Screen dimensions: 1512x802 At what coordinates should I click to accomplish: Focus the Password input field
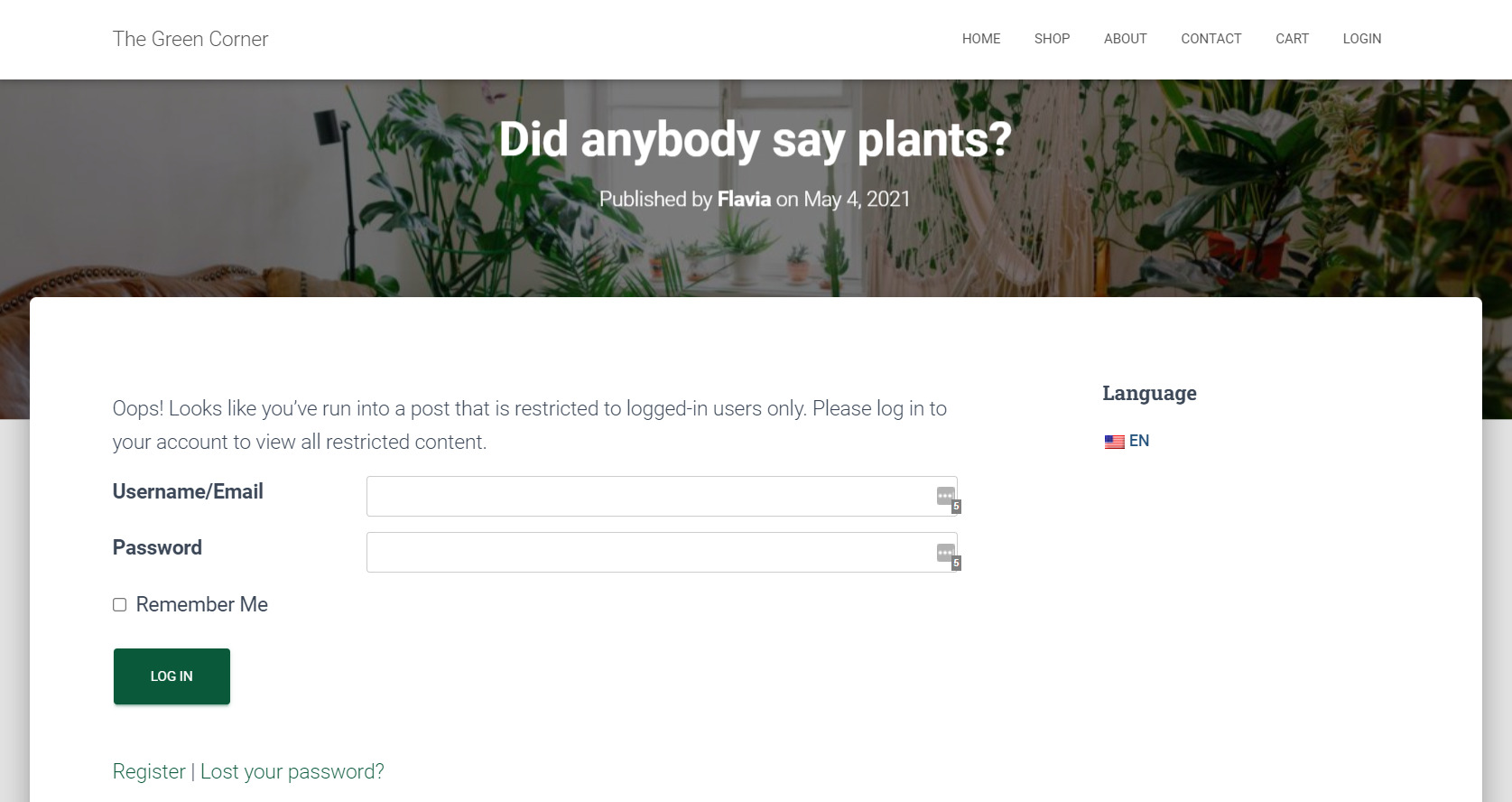coord(662,553)
